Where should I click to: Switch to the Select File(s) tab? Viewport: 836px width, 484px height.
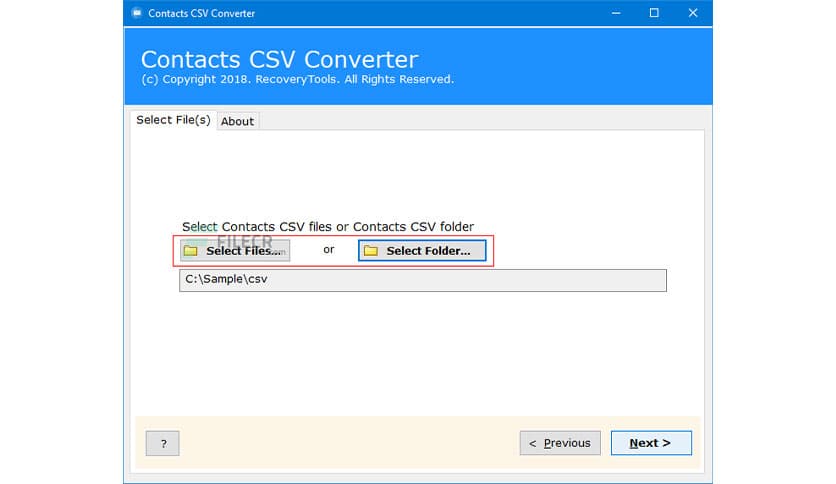coord(173,120)
